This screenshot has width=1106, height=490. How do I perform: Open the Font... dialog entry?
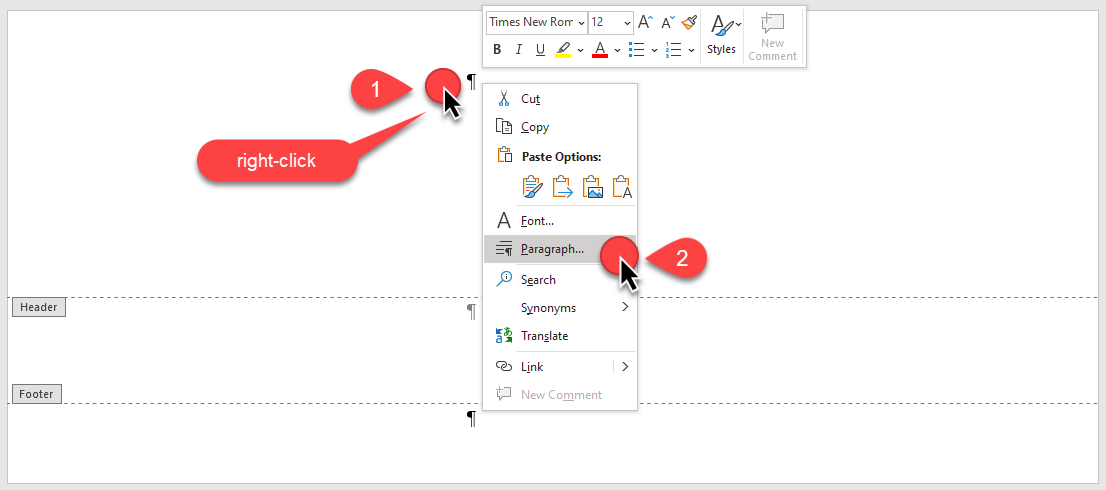[x=560, y=221]
